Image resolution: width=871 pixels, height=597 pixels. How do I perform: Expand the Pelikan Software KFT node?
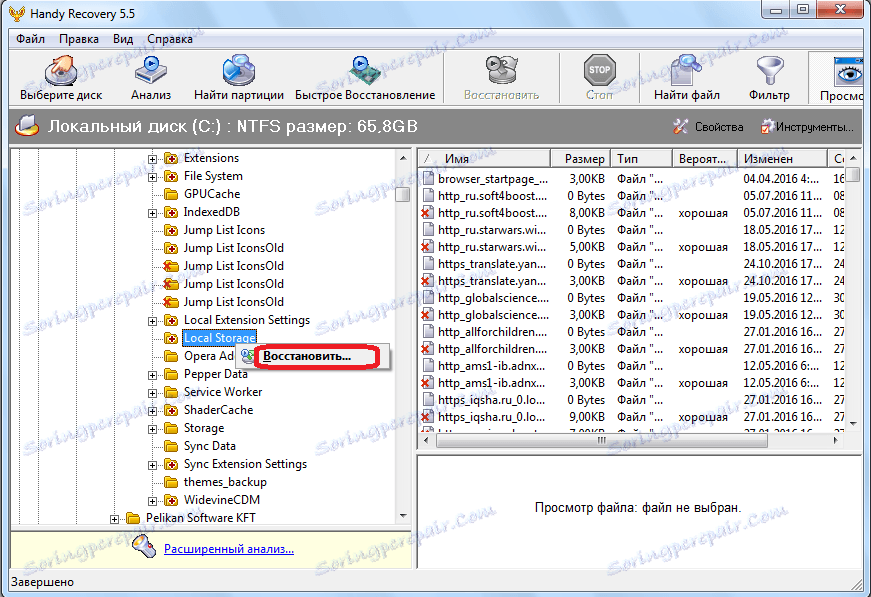(x=114, y=519)
